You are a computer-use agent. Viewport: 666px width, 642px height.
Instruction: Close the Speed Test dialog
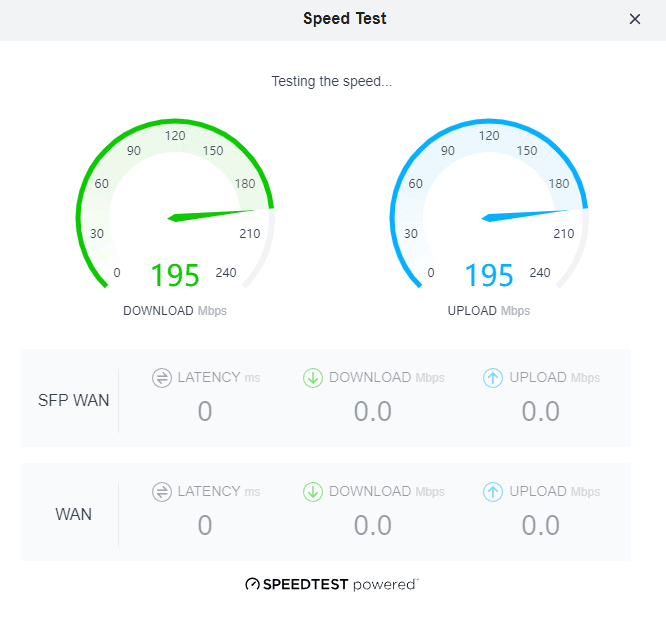pos(635,19)
